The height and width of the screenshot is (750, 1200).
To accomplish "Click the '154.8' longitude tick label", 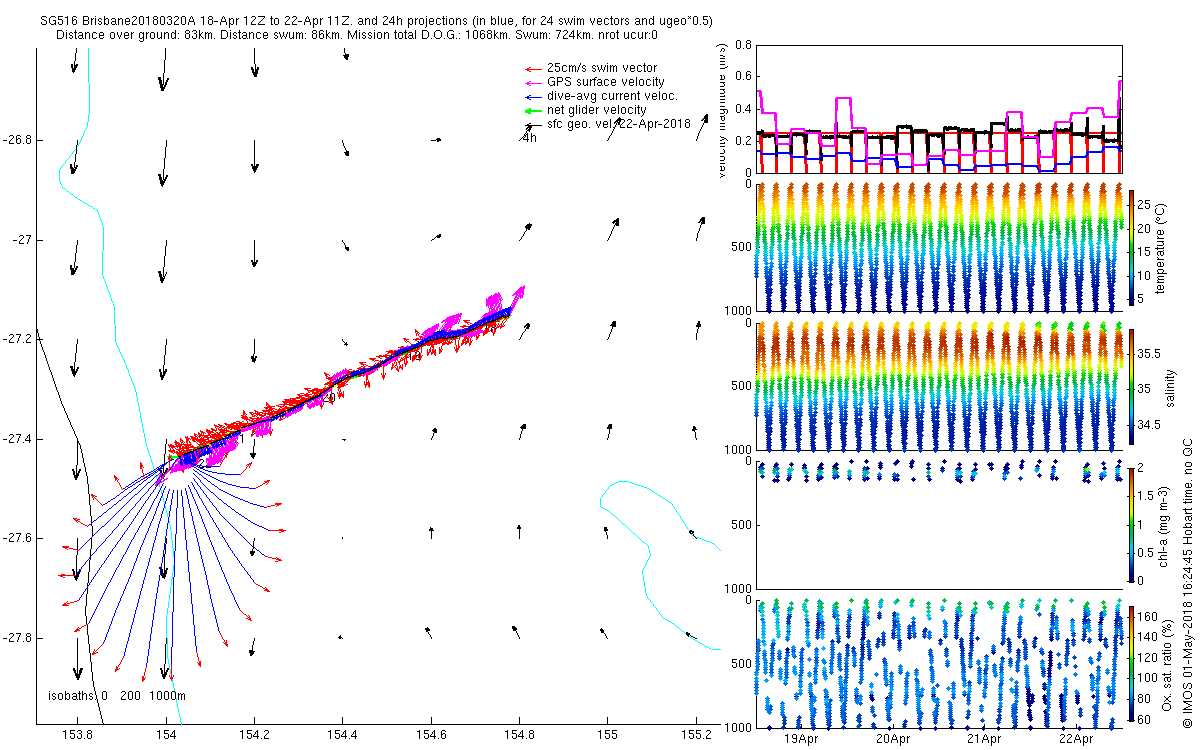I will pyautogui.click(x=519, y=735).
